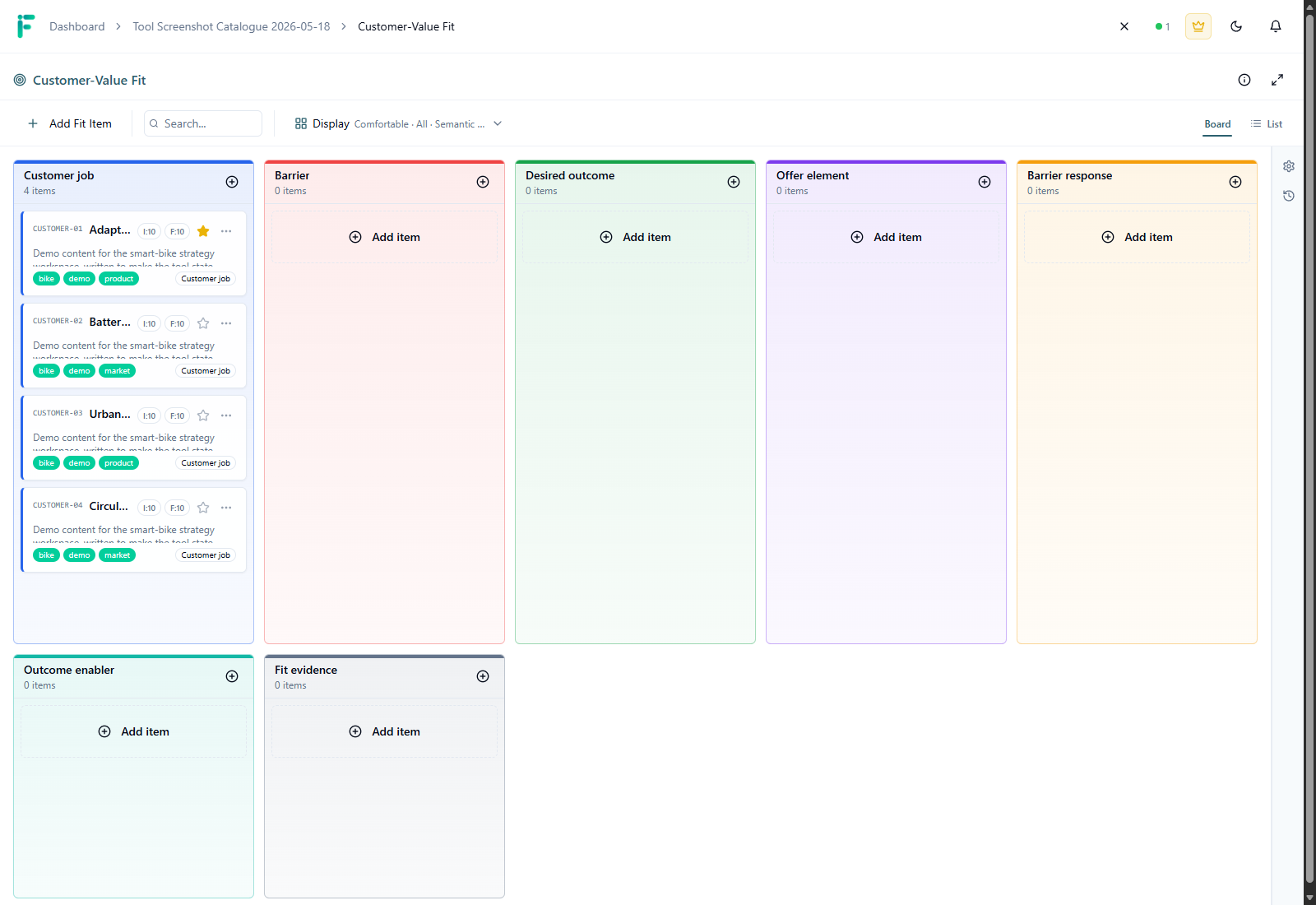Open the Circul... card title
The width and height of the screenshot is (1316, 905).
point(109,506)
